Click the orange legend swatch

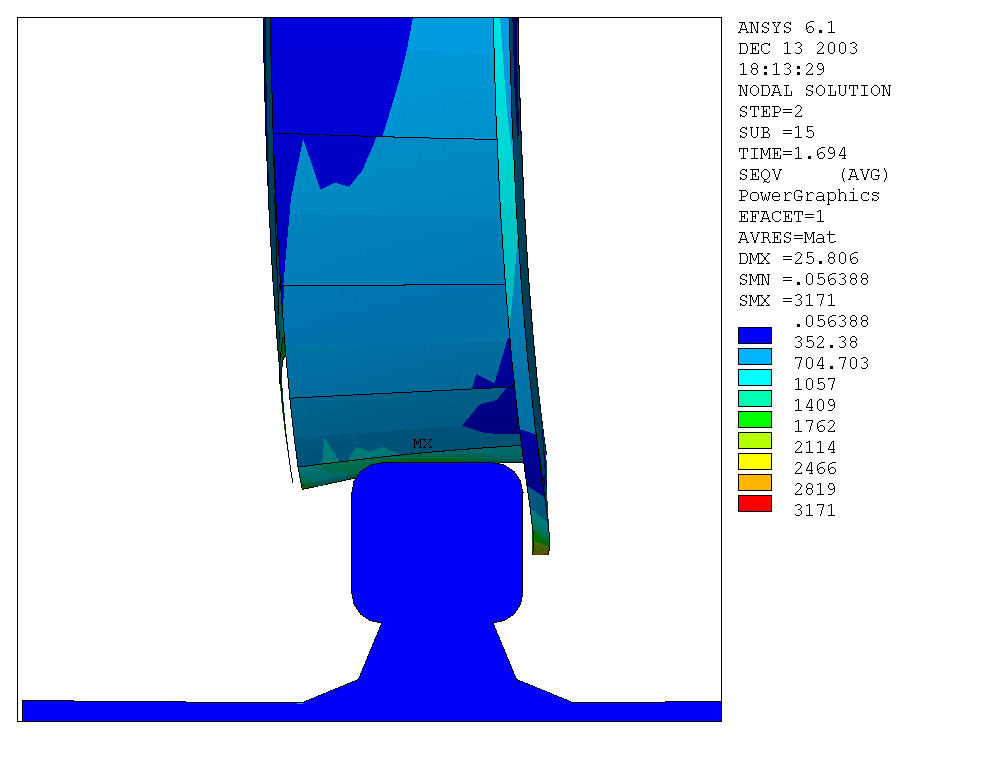click(754, 483)
